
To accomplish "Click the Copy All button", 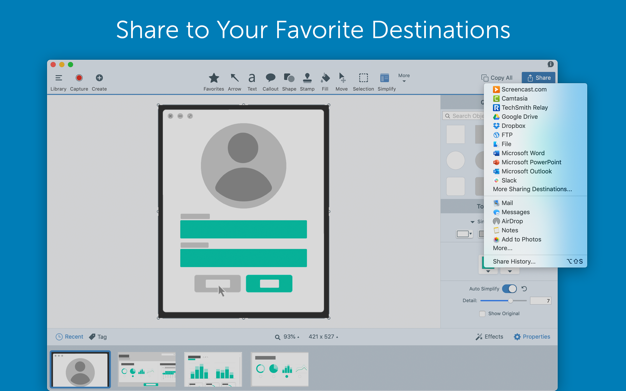I will [497, 78].
